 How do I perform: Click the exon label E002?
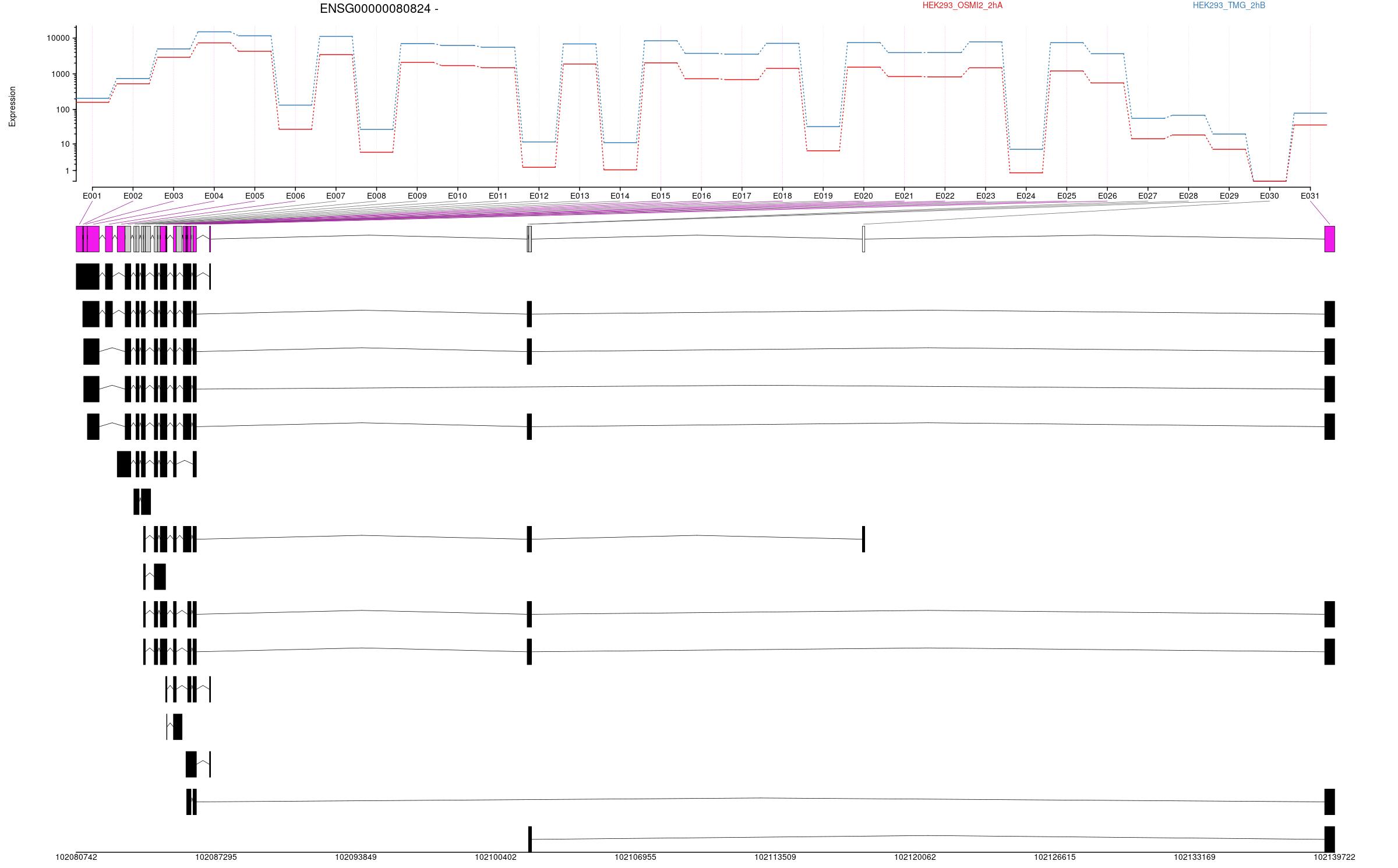coord(133,196)
